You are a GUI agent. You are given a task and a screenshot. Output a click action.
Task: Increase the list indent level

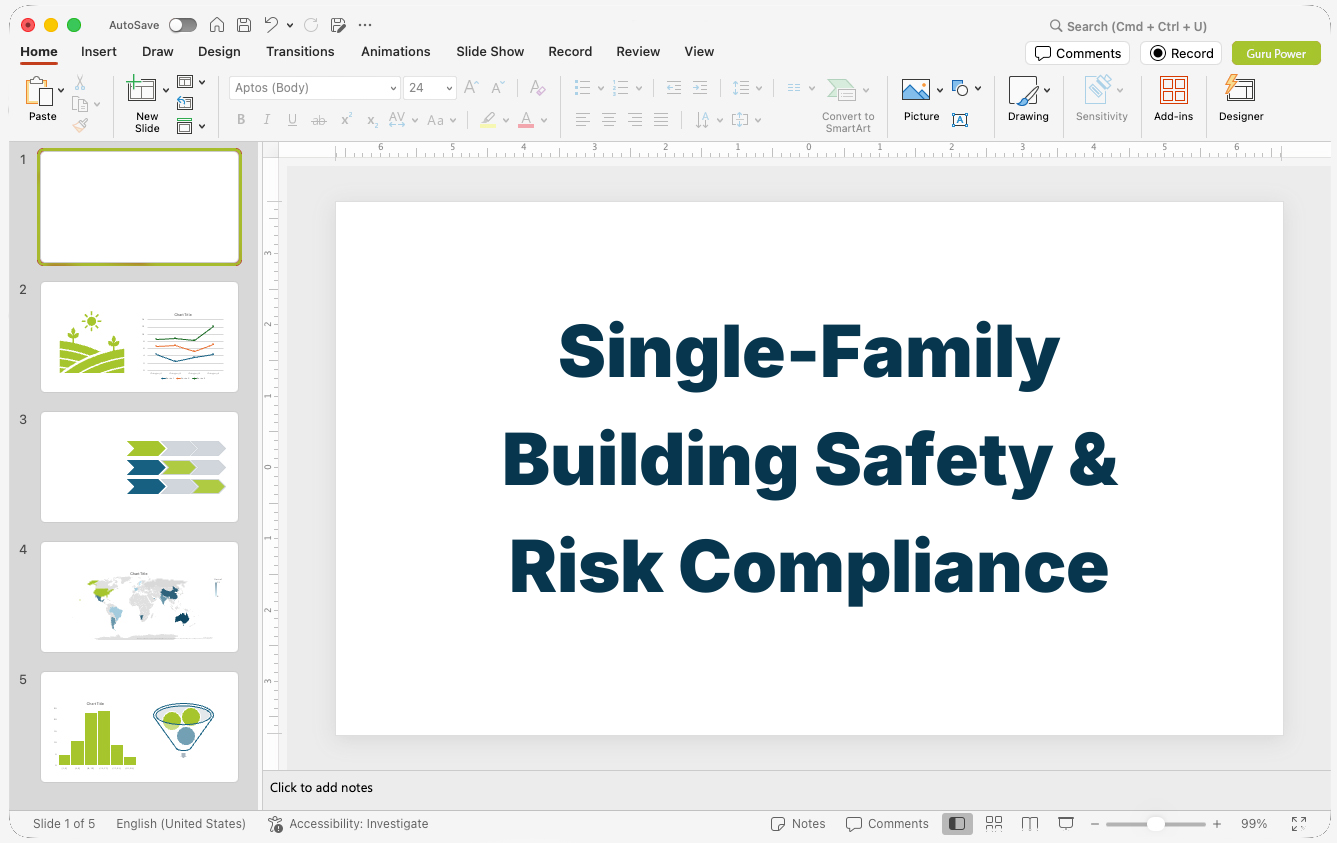[x=700, y=88]
